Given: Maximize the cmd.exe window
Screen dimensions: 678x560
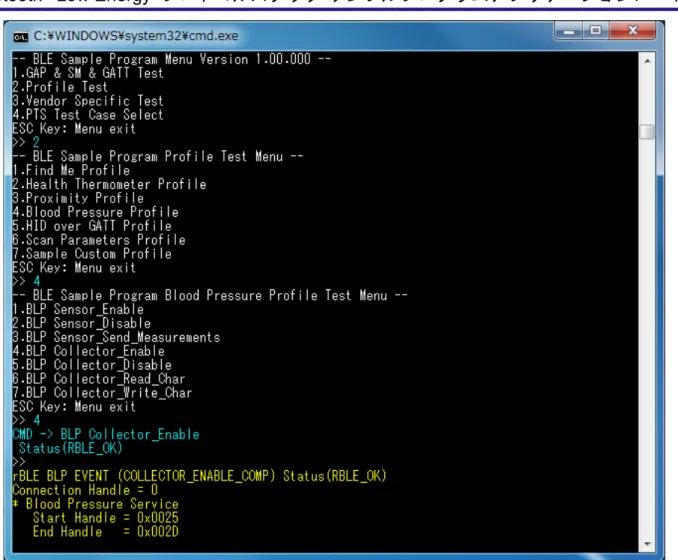Looking at the screenshot, I should tap(596, 31).
